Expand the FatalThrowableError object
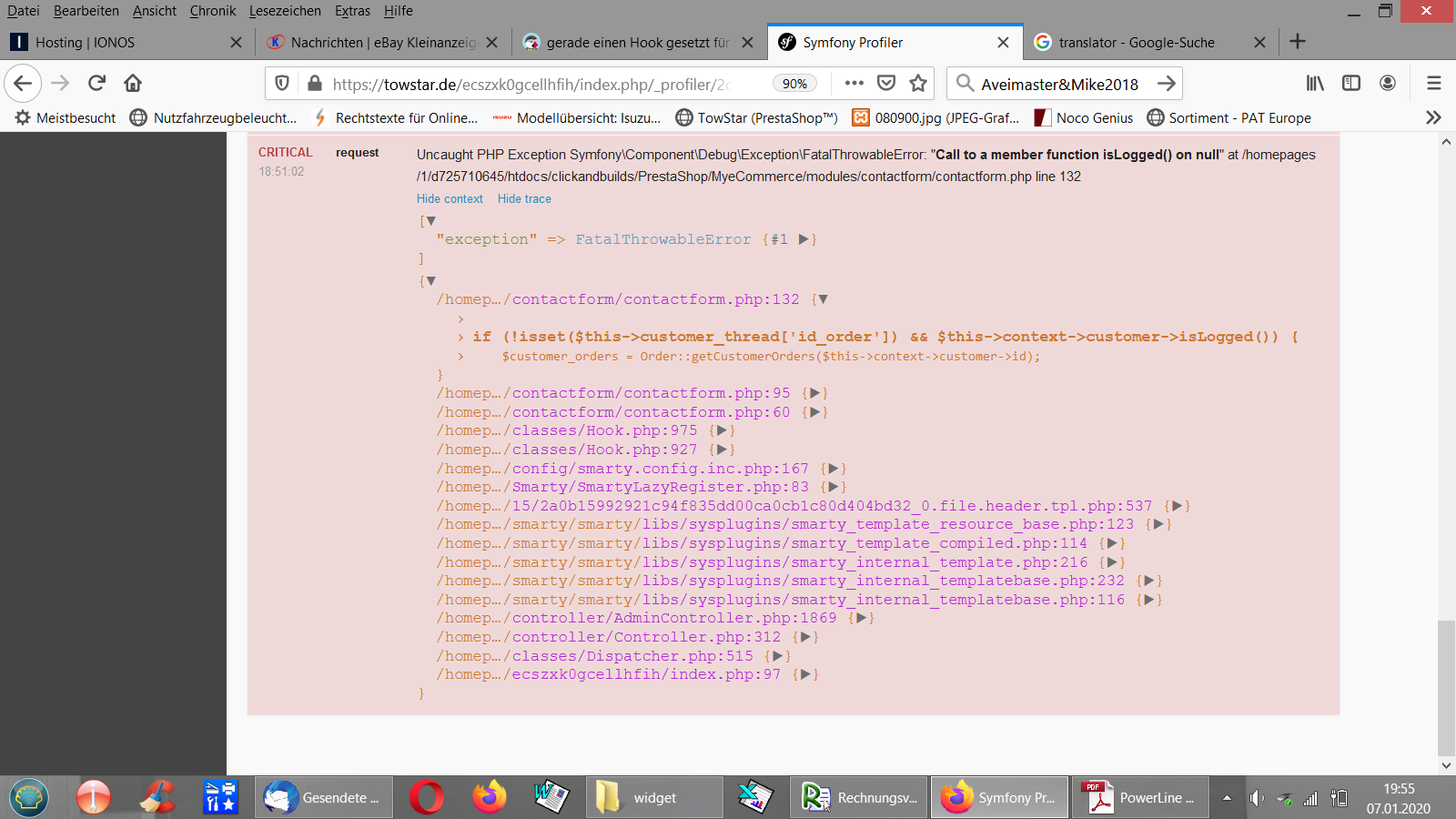The width and height of the screenshot is (1456, 819). pos(804,239)
